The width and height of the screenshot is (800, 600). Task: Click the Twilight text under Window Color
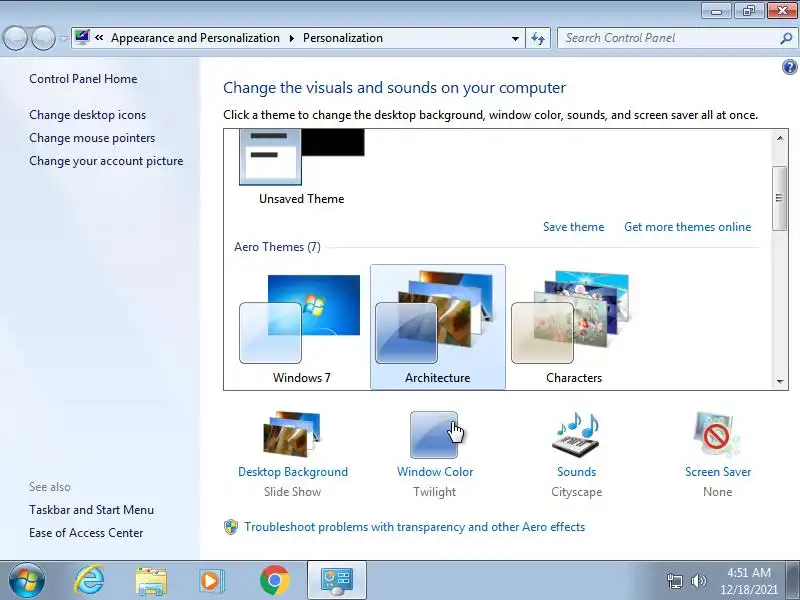tap(435, 492)
